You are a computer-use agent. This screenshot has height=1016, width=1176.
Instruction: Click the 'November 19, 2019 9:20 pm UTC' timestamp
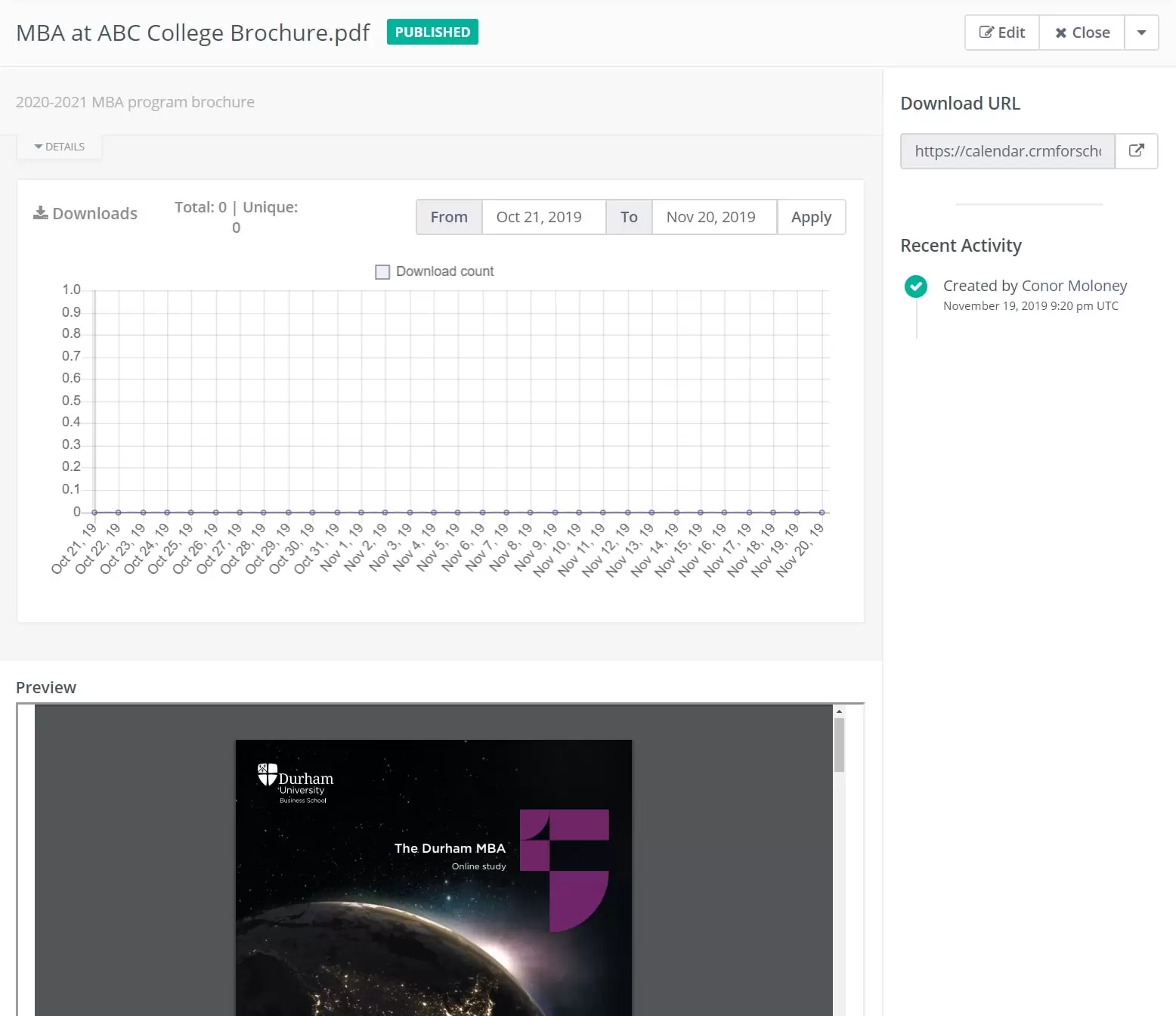point(1031,306)
